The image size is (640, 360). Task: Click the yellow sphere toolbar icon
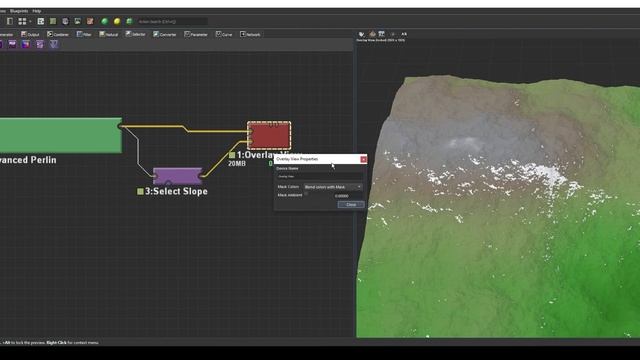[117, 21]
